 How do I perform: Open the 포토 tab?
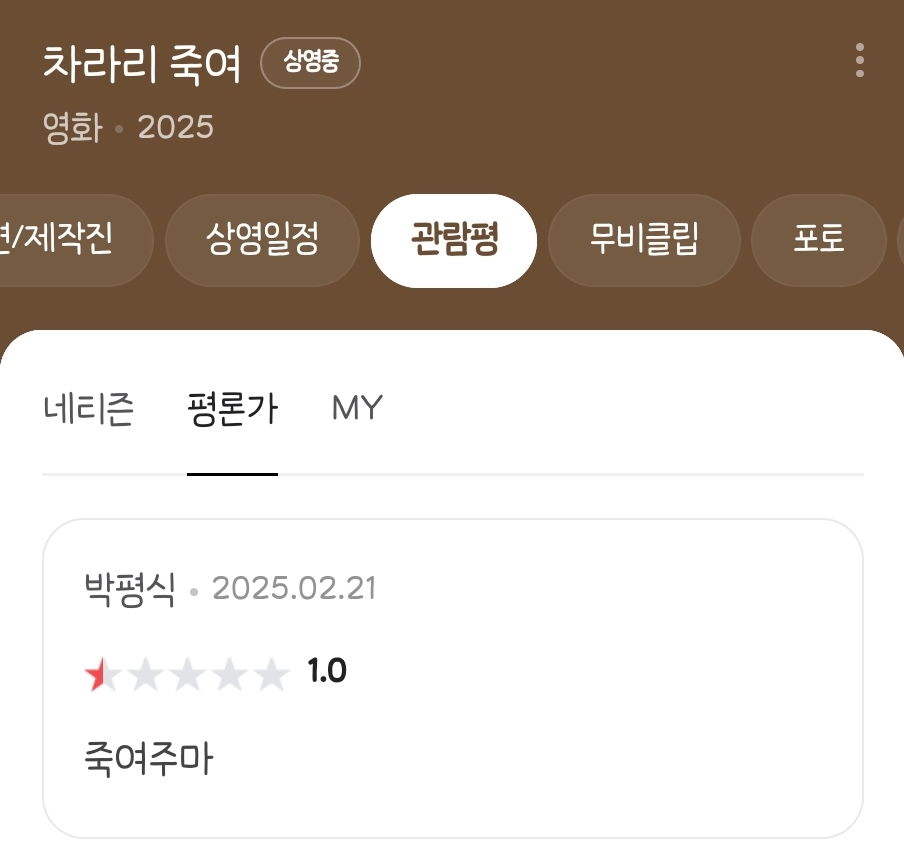click(819, 239)
